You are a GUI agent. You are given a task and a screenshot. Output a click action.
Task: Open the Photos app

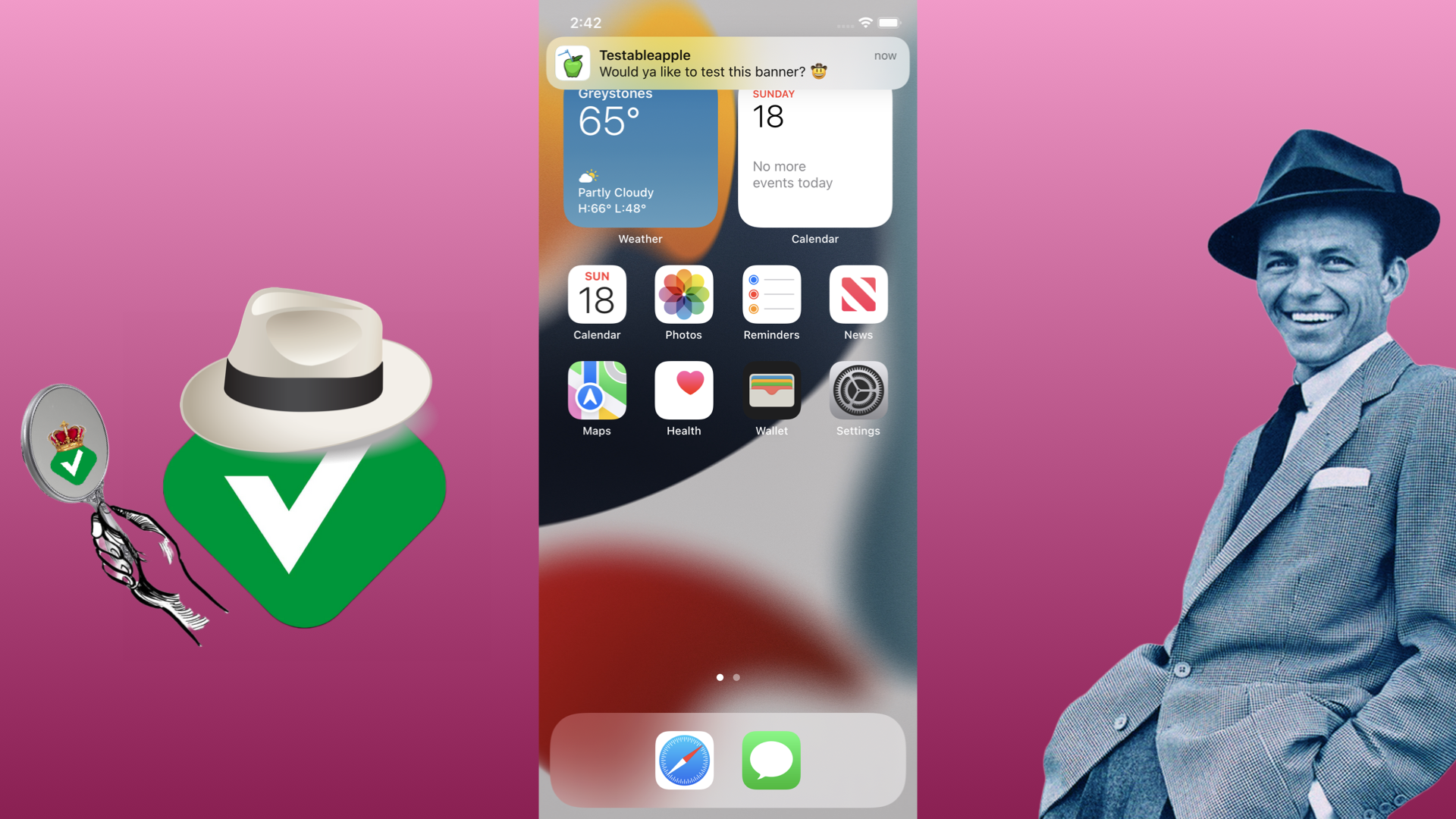[684, 296]
